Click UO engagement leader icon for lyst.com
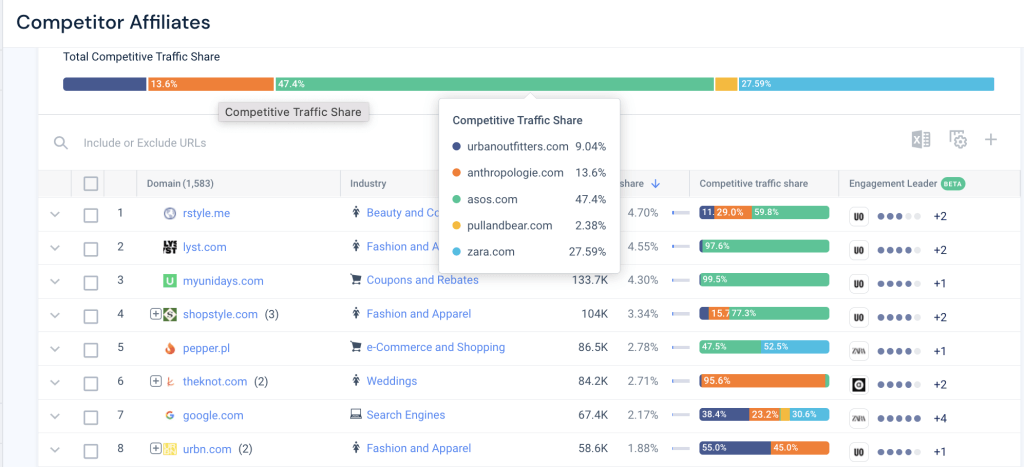The image size is (1024, 467). click(x=859, y=250)
